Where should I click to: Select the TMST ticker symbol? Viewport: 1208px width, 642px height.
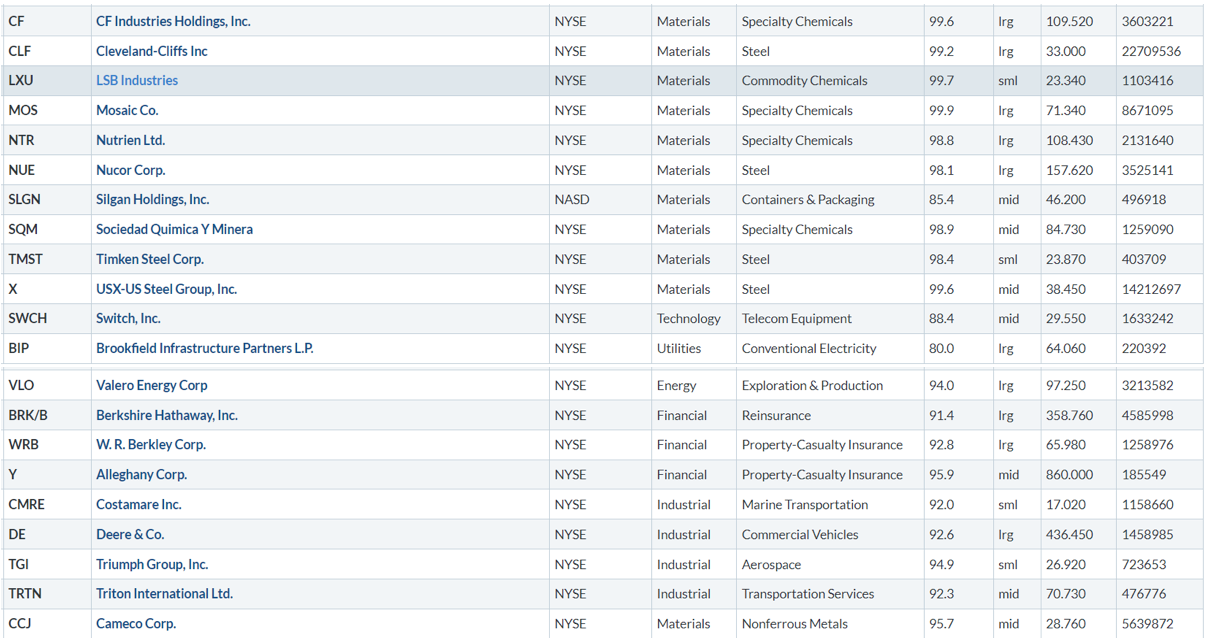point(26,260)
